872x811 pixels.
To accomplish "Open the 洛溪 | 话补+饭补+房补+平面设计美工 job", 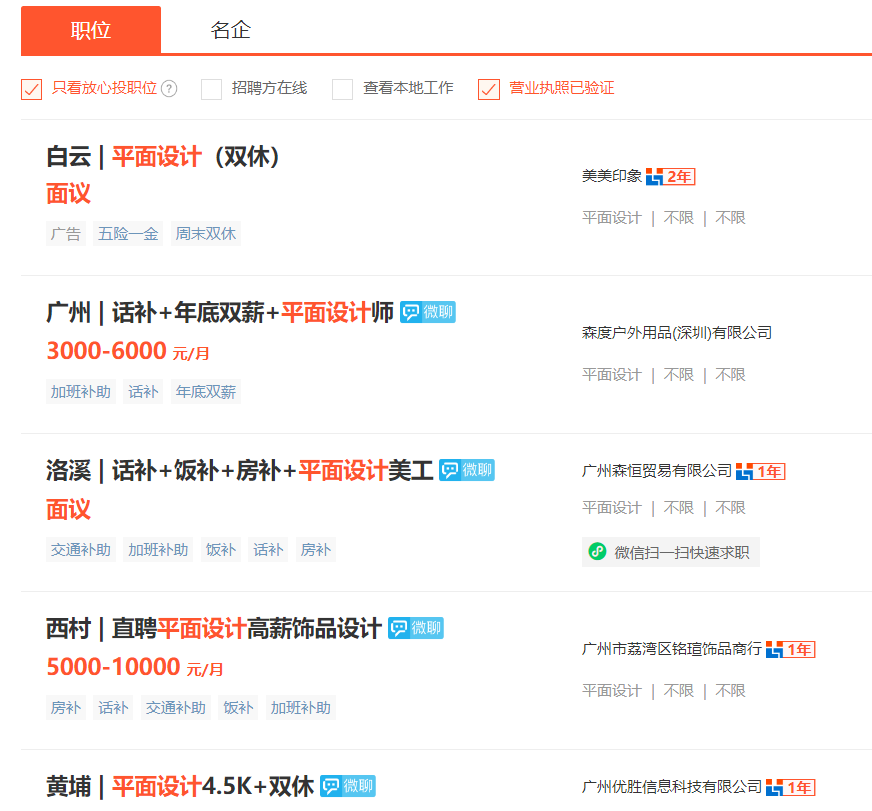I will 240,471.
